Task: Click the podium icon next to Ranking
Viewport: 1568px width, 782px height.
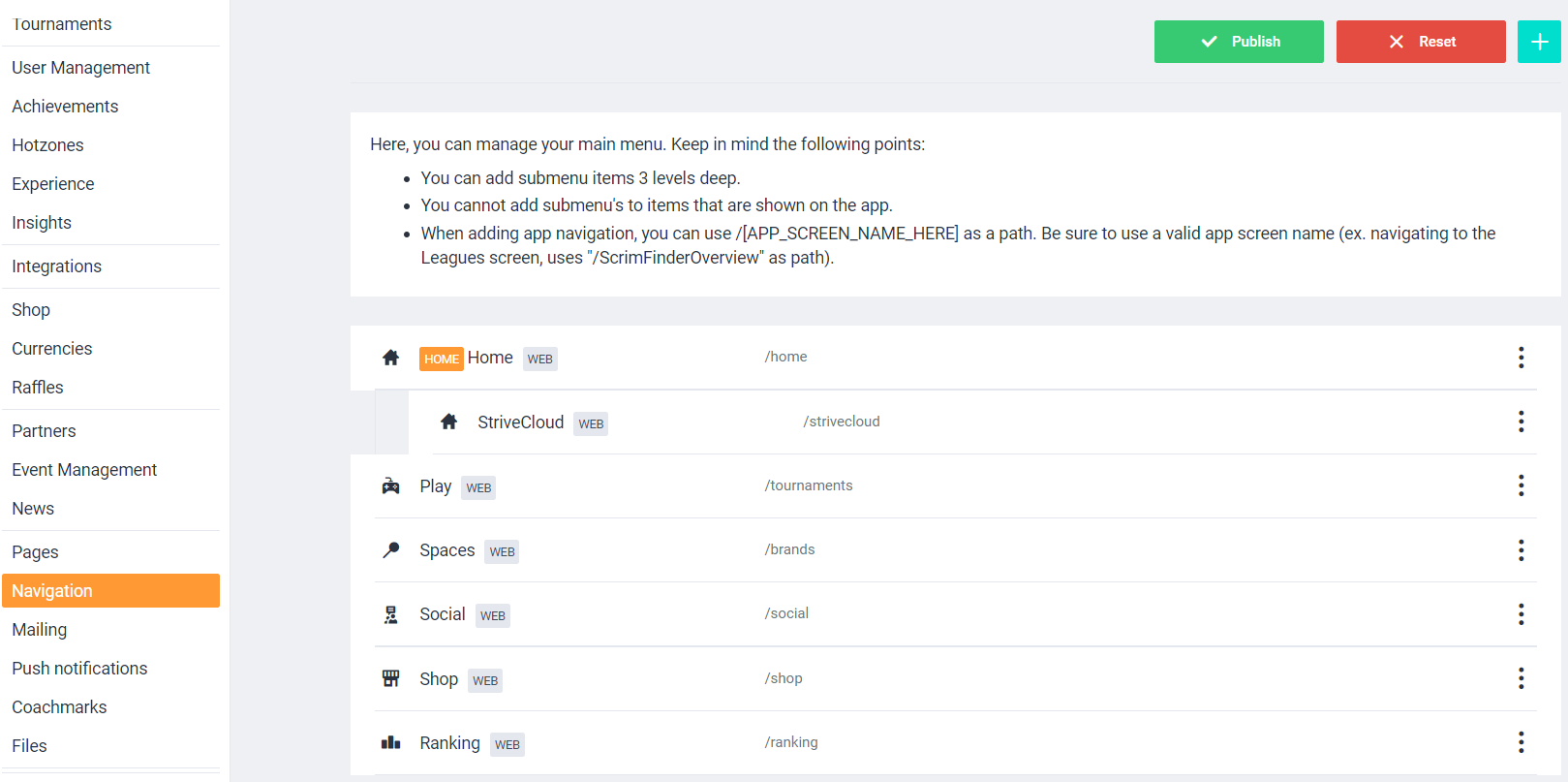Action: tap(390, 743)
